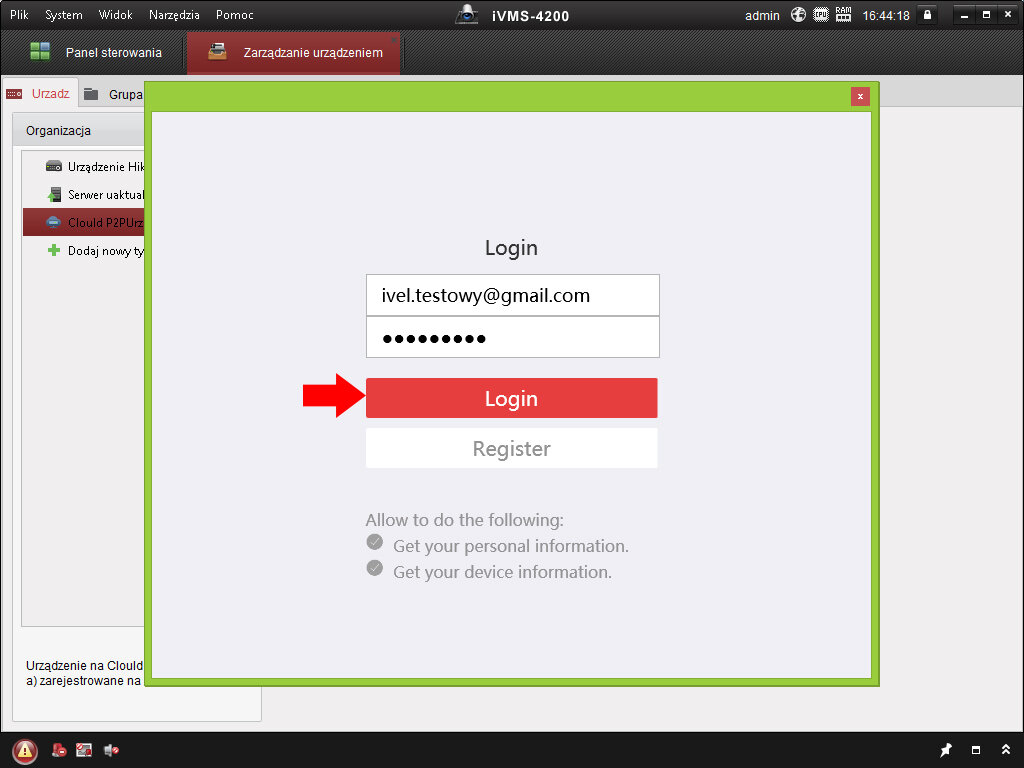
Task: Click the Register button
Action: [x=511, y=448]
